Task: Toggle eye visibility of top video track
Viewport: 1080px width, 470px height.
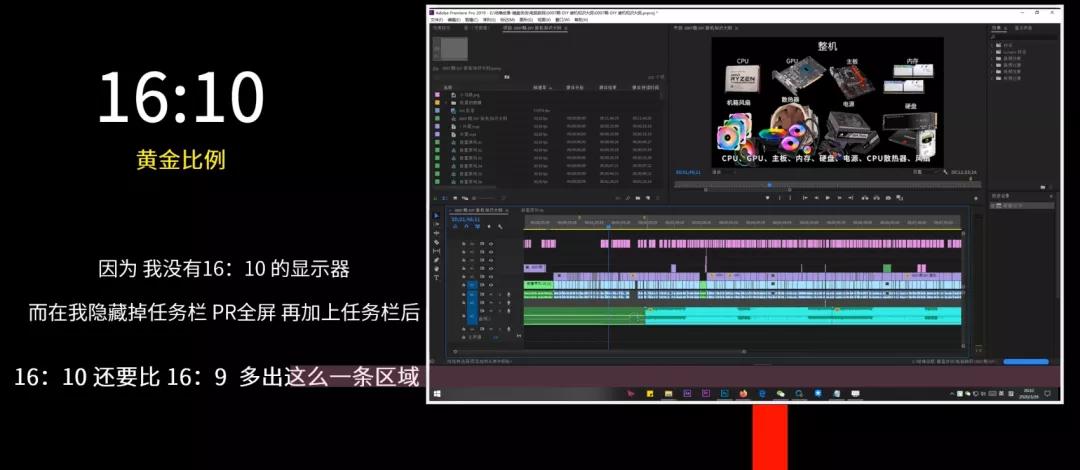Action: tap(491, 244)
